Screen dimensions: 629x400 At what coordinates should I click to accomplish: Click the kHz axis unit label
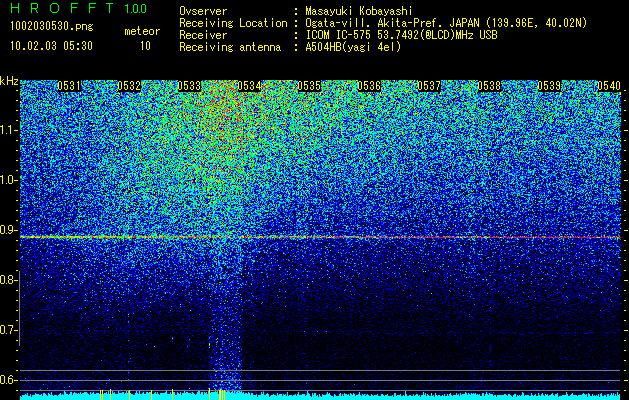coord(9,81)
